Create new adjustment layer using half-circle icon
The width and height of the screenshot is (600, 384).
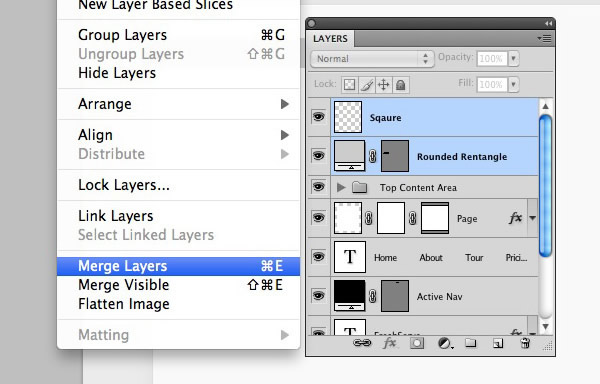445,343
